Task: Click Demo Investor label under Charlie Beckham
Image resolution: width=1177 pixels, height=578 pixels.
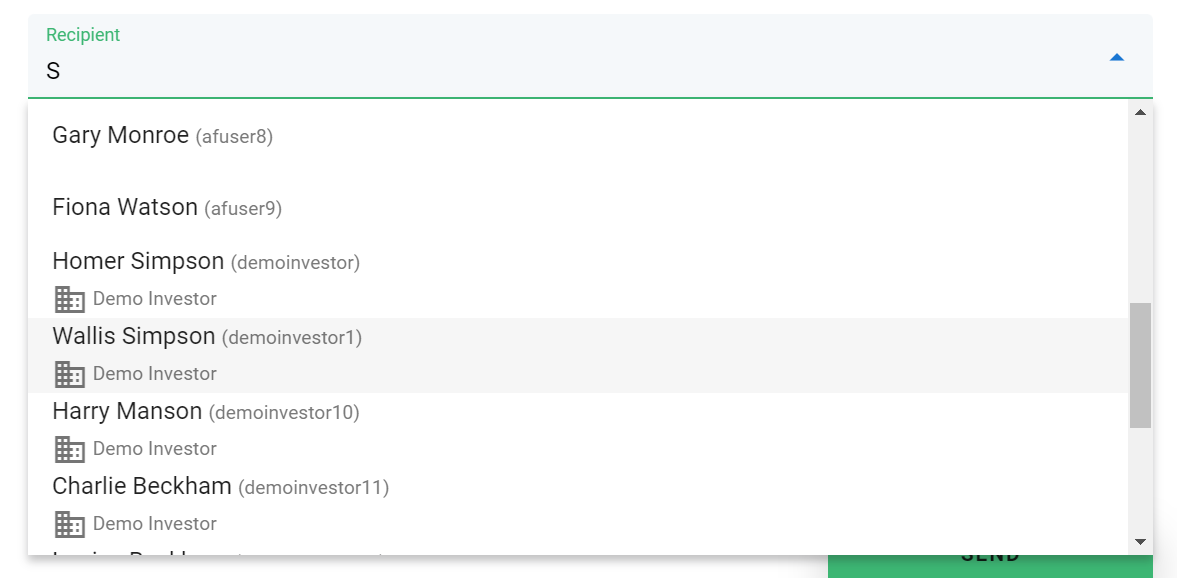Action: (x=155, y=524)
